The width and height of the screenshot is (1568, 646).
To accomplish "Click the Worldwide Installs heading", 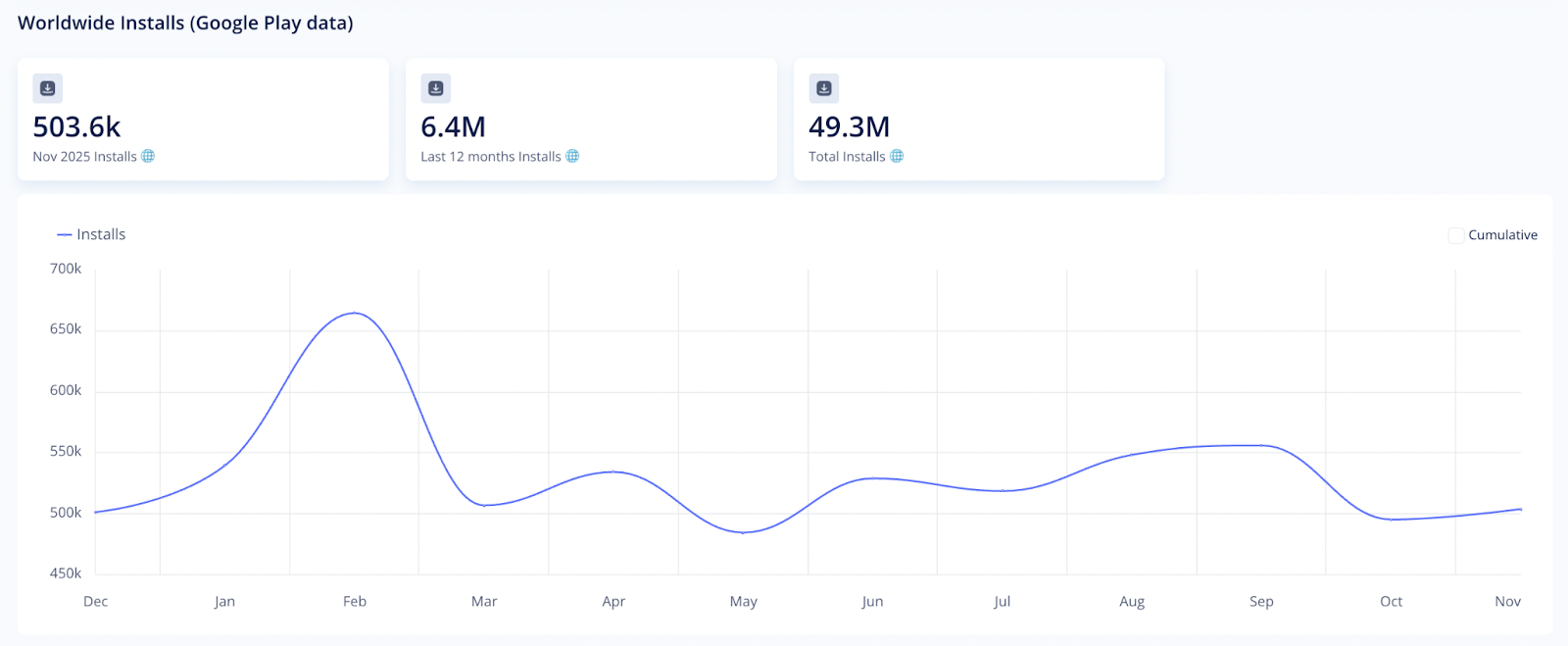I will [x=185, y=23].
